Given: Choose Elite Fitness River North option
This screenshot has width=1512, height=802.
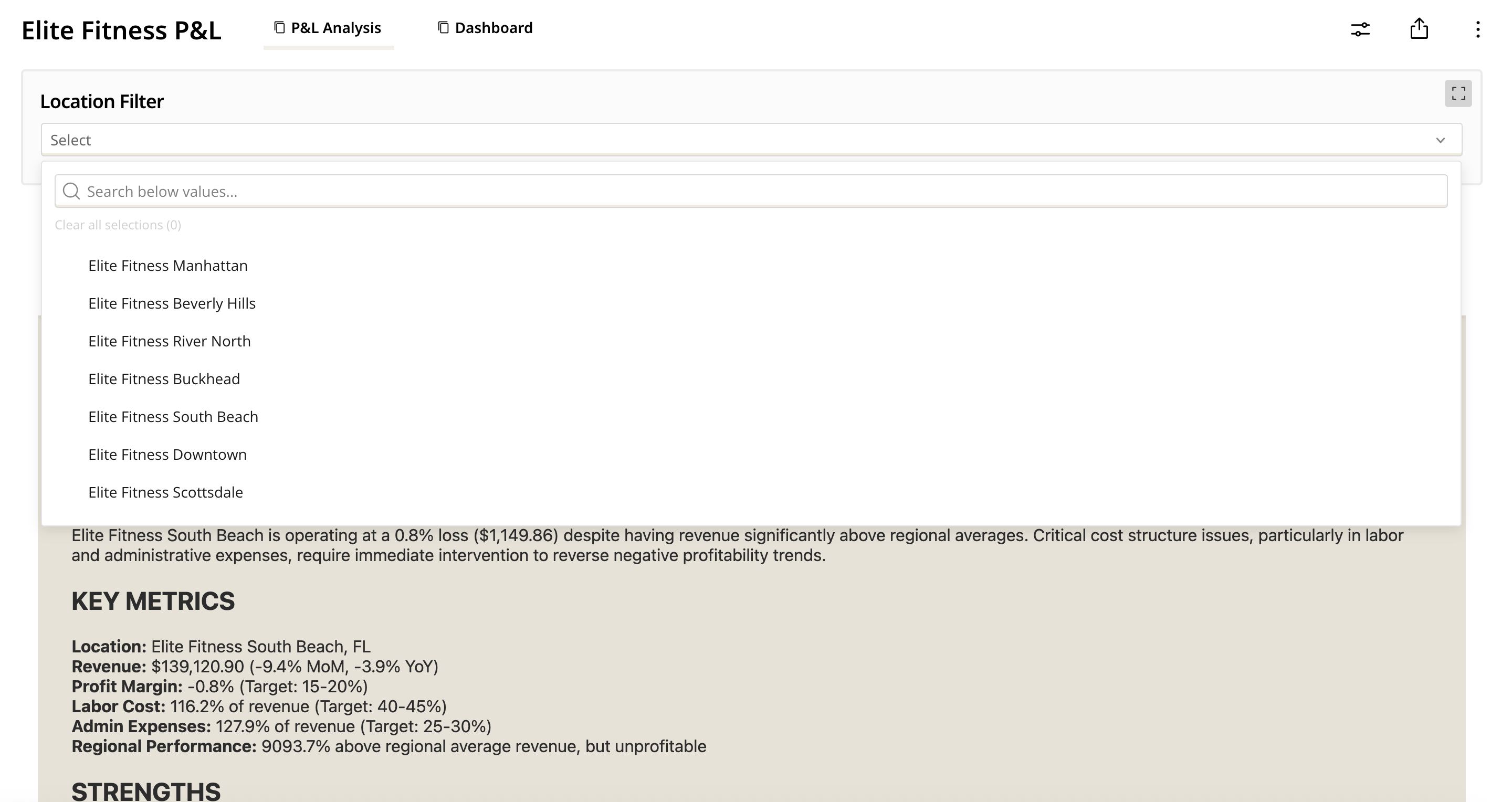Looking at the screenshot, I should [x=169, y=341].
